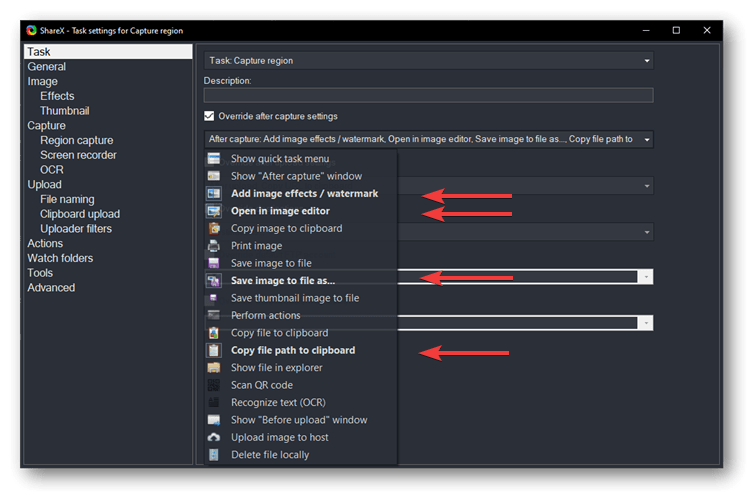Viewport: 750px width, 495px height.
Task: Toggle Open in image editor entry
Action: 301,211
